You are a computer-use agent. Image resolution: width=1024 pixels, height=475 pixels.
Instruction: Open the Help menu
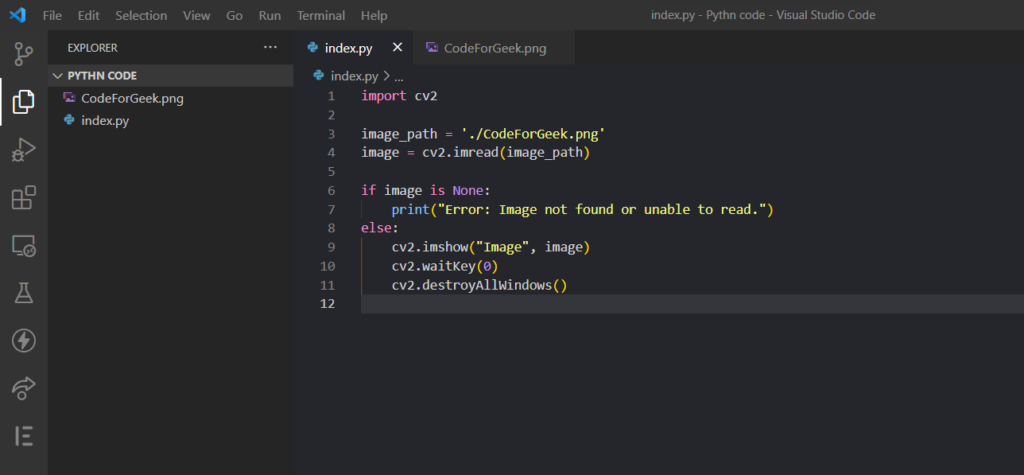[x=374, y=16]
